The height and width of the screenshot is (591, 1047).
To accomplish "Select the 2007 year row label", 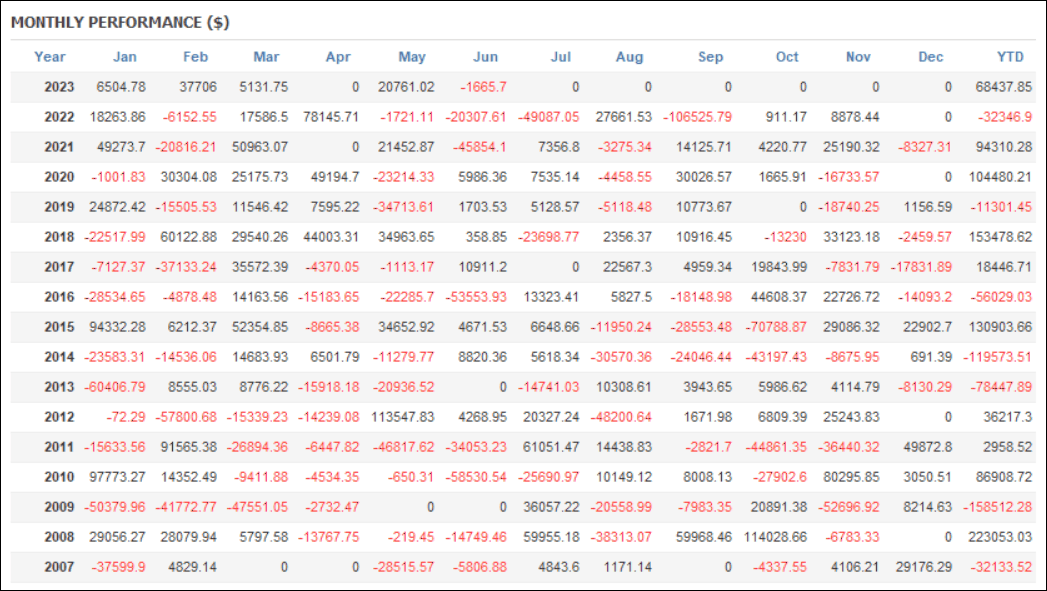I will click(x=59, y=567).
